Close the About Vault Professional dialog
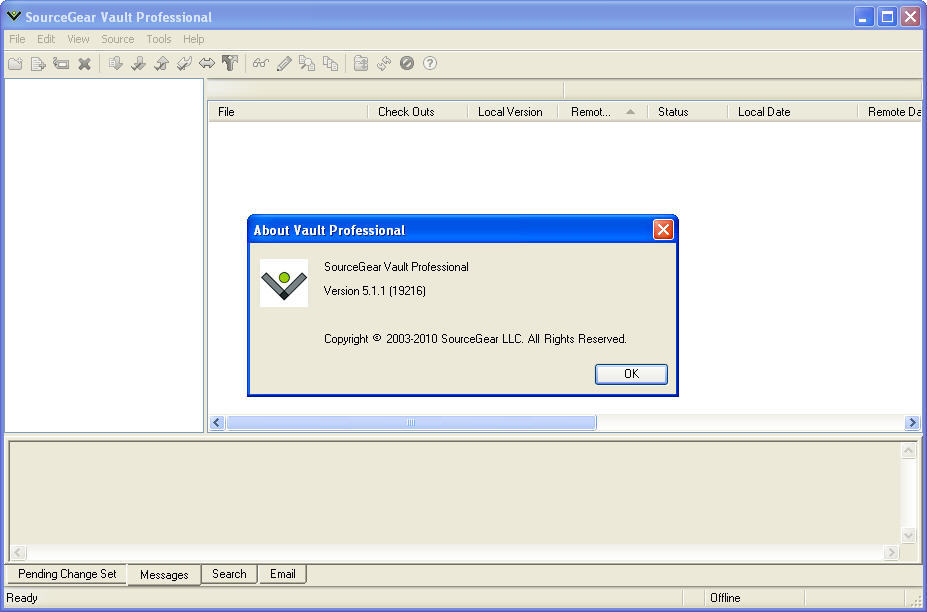The width and height of the screenshot is (927, 612). tap(663, 229)
